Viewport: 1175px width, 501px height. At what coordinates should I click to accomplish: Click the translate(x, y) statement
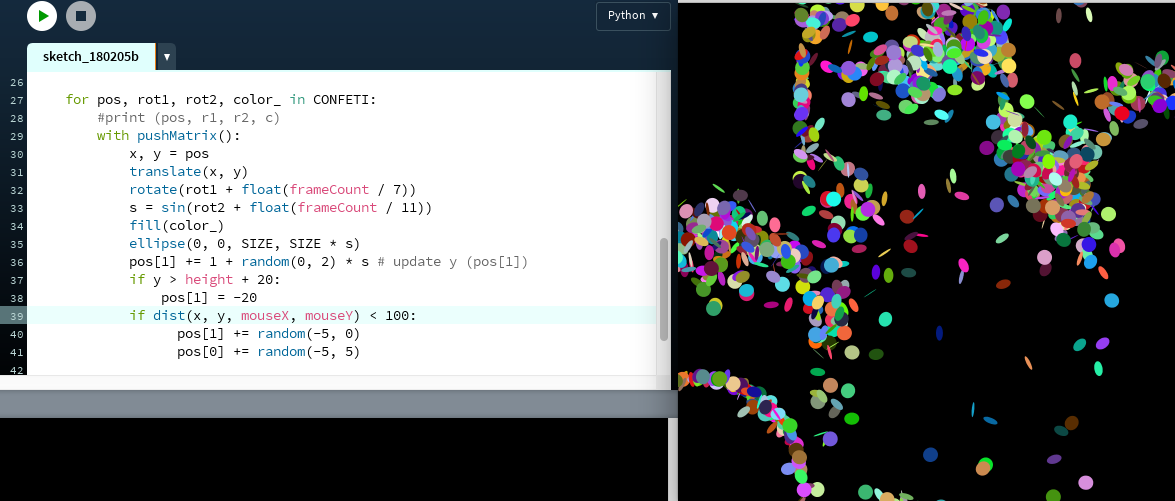point(188,172)
